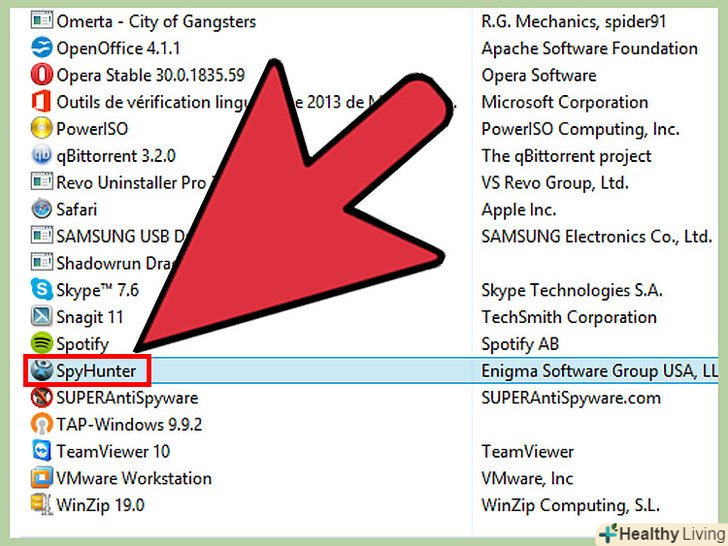Select Spotify in the program list
Viewport: 728px width, 546px height.
pos(82,344)
